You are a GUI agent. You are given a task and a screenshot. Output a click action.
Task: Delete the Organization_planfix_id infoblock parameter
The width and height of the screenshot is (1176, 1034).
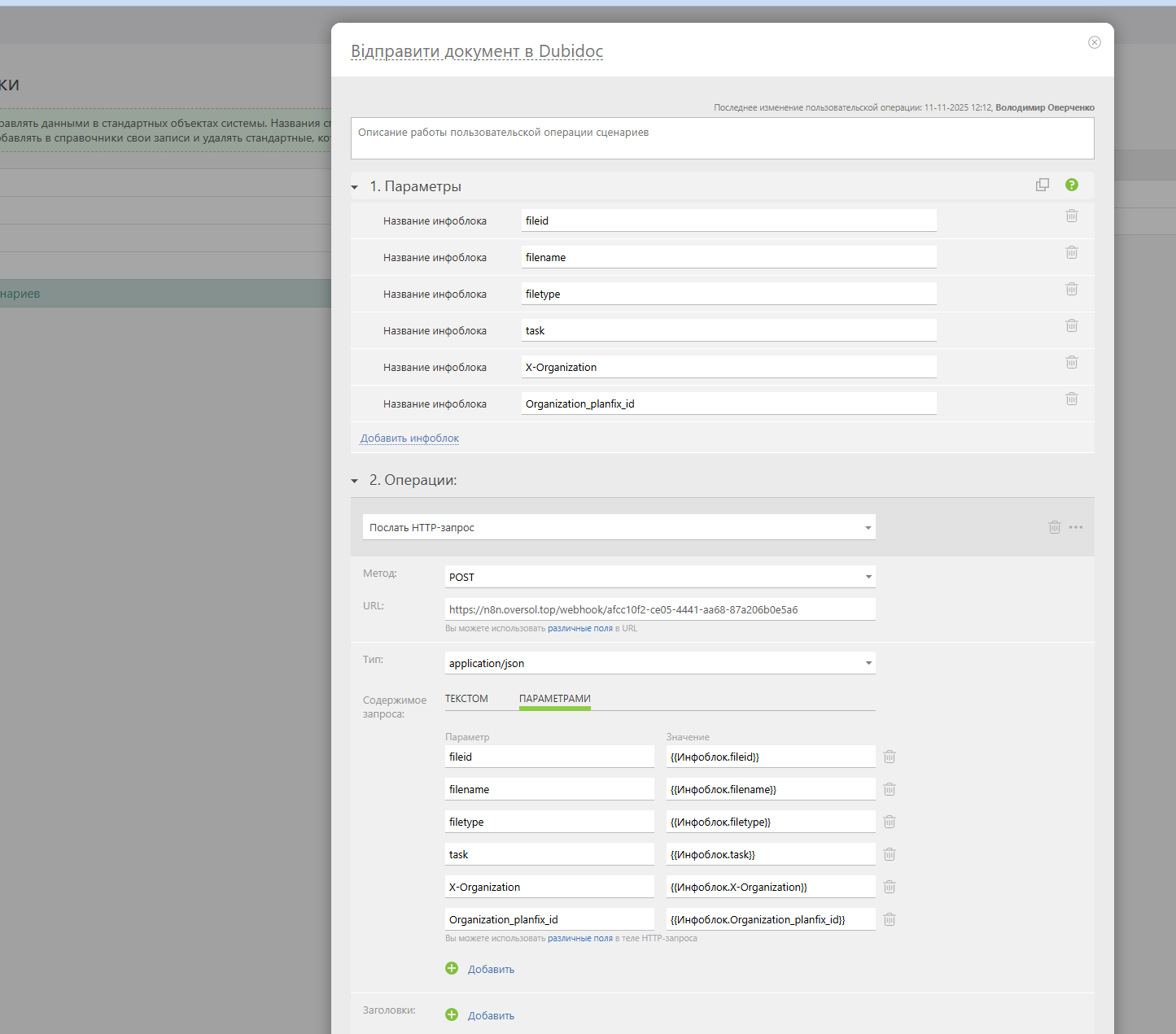click(1072, 399)
